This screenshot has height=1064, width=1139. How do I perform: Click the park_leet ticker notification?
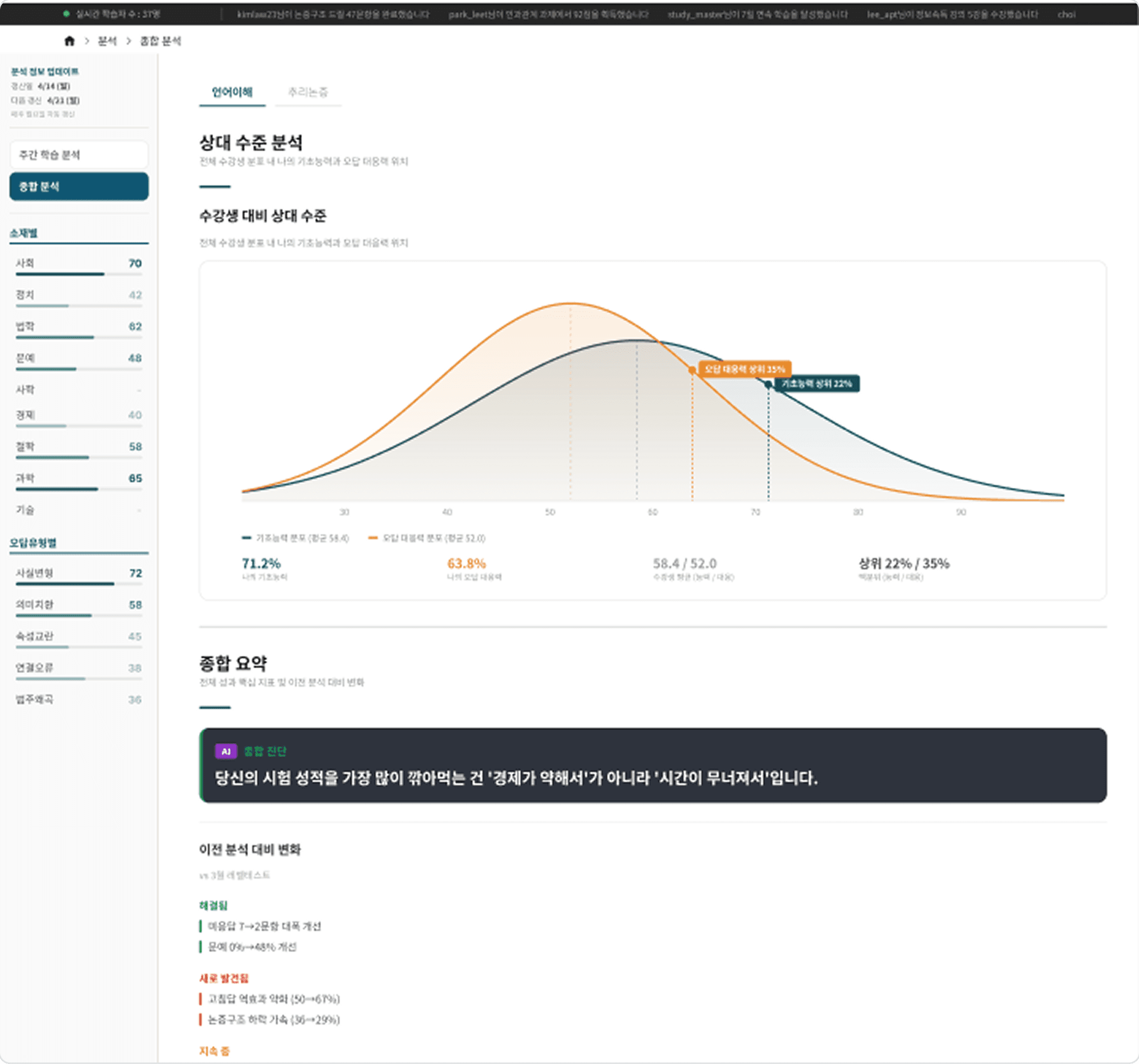coord(548,14)
